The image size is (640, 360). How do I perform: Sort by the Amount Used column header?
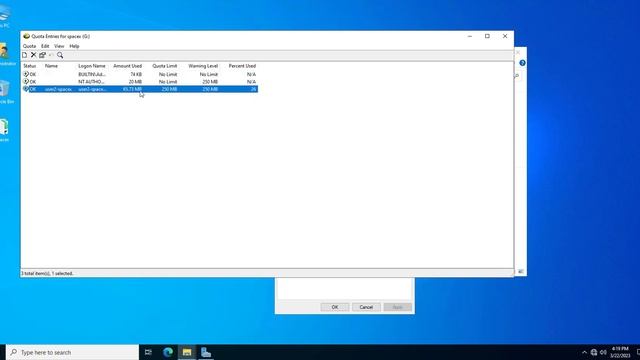pos(127,66)
